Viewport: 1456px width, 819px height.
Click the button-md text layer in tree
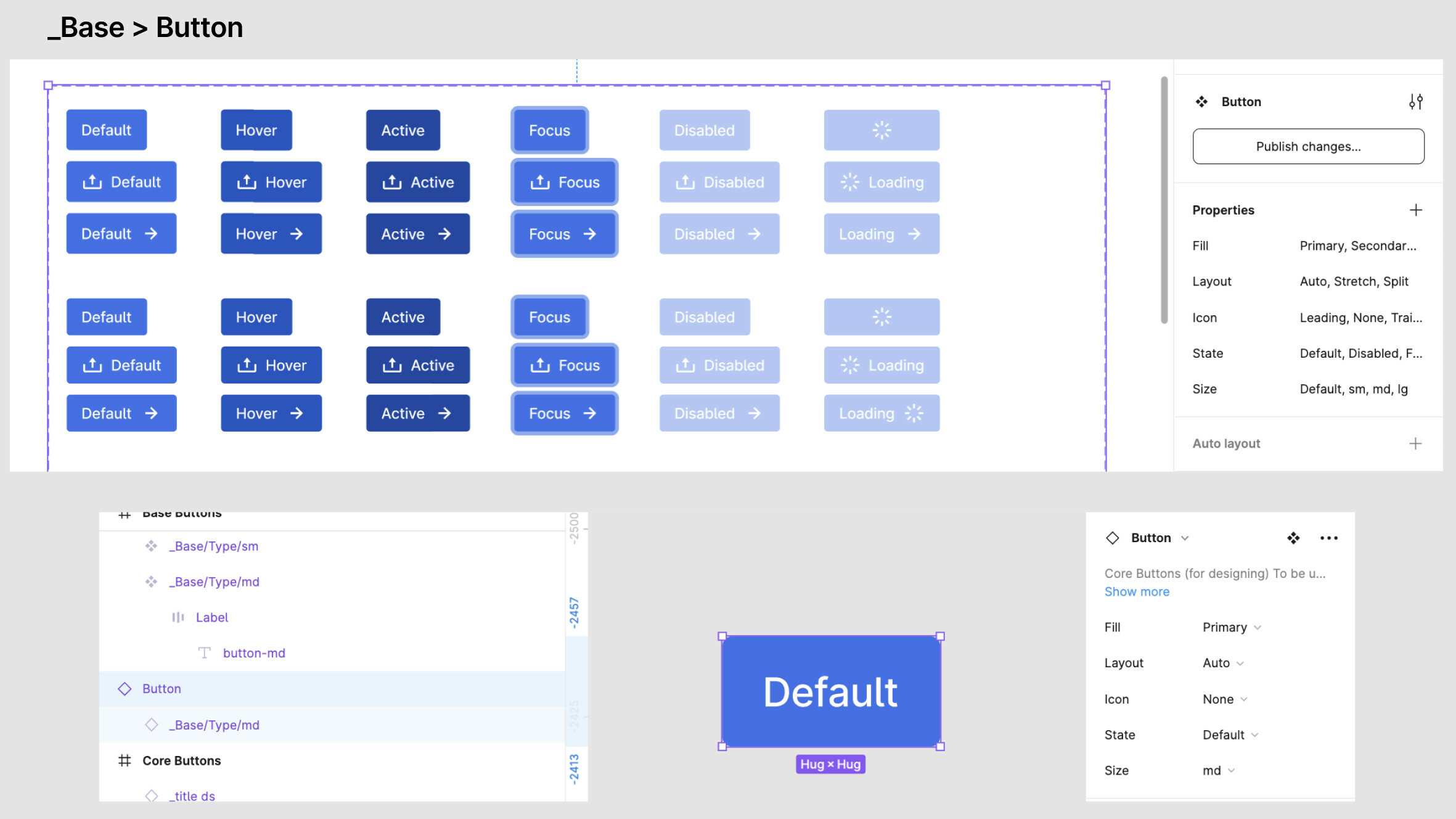click(253, 652)
